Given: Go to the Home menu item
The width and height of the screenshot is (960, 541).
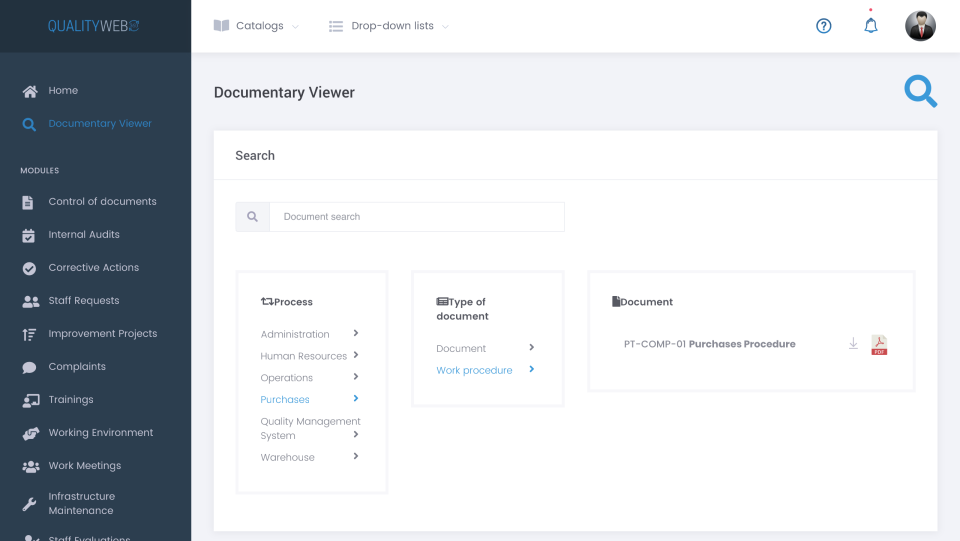Looking at the screenshot, I should point(63,91).
